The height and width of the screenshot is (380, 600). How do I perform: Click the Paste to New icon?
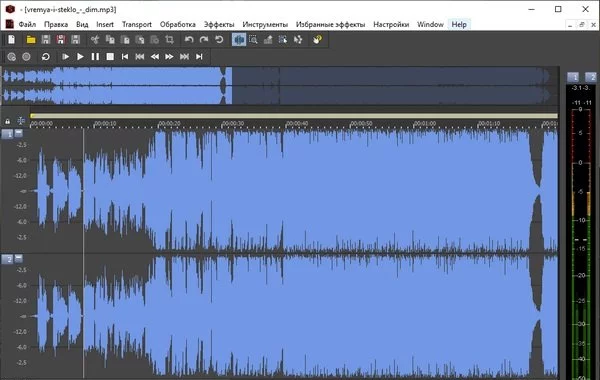155,39
